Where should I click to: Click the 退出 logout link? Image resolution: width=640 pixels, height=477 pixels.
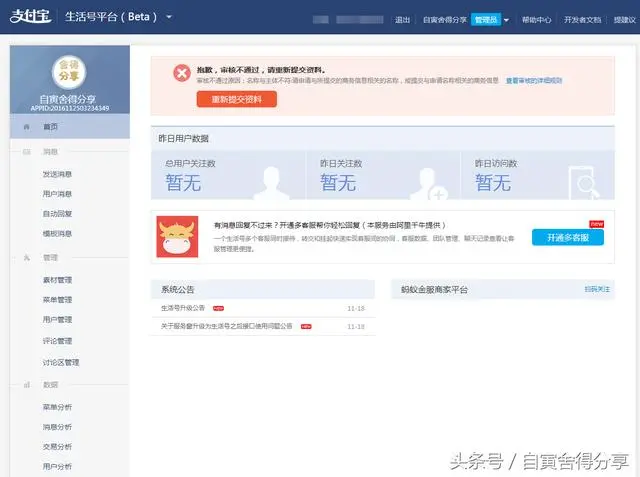coord(402,20)
